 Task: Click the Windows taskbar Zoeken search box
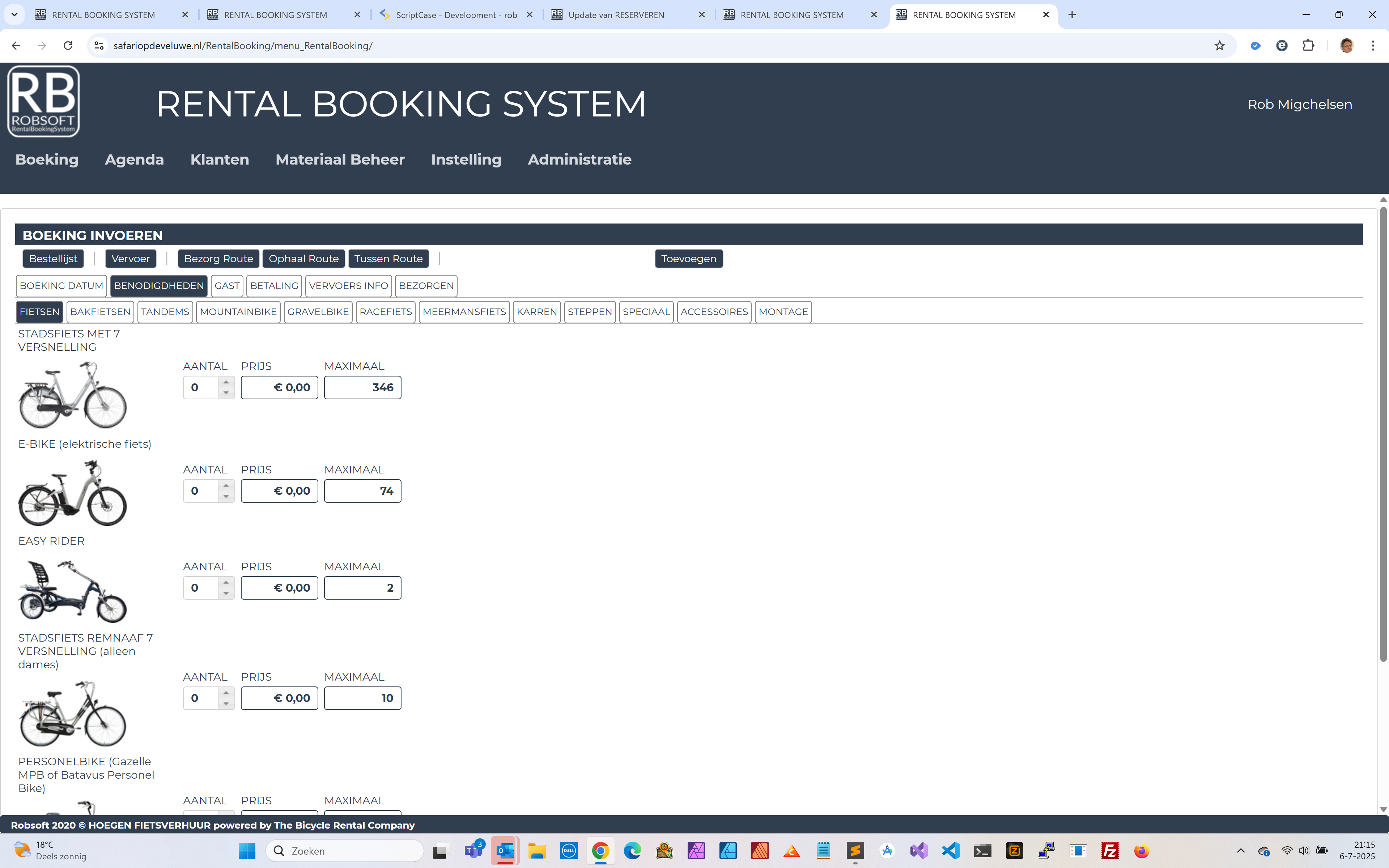click(x=344, y=851)
